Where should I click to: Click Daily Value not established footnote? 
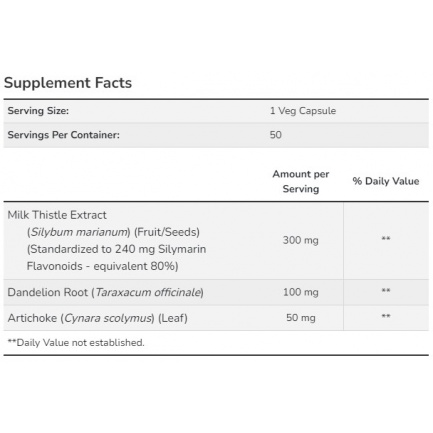pyautogui.click(x=76, y=343)
